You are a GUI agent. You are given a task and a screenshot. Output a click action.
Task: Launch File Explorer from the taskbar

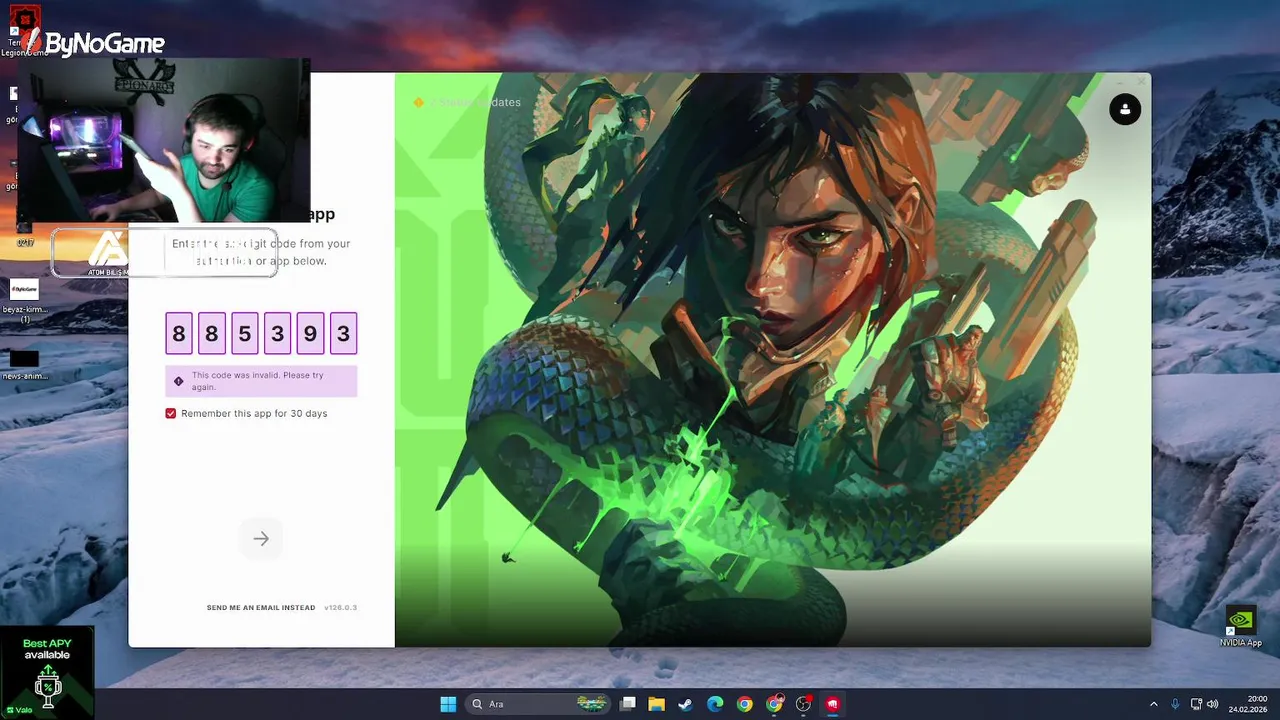[x=657, y=704]
